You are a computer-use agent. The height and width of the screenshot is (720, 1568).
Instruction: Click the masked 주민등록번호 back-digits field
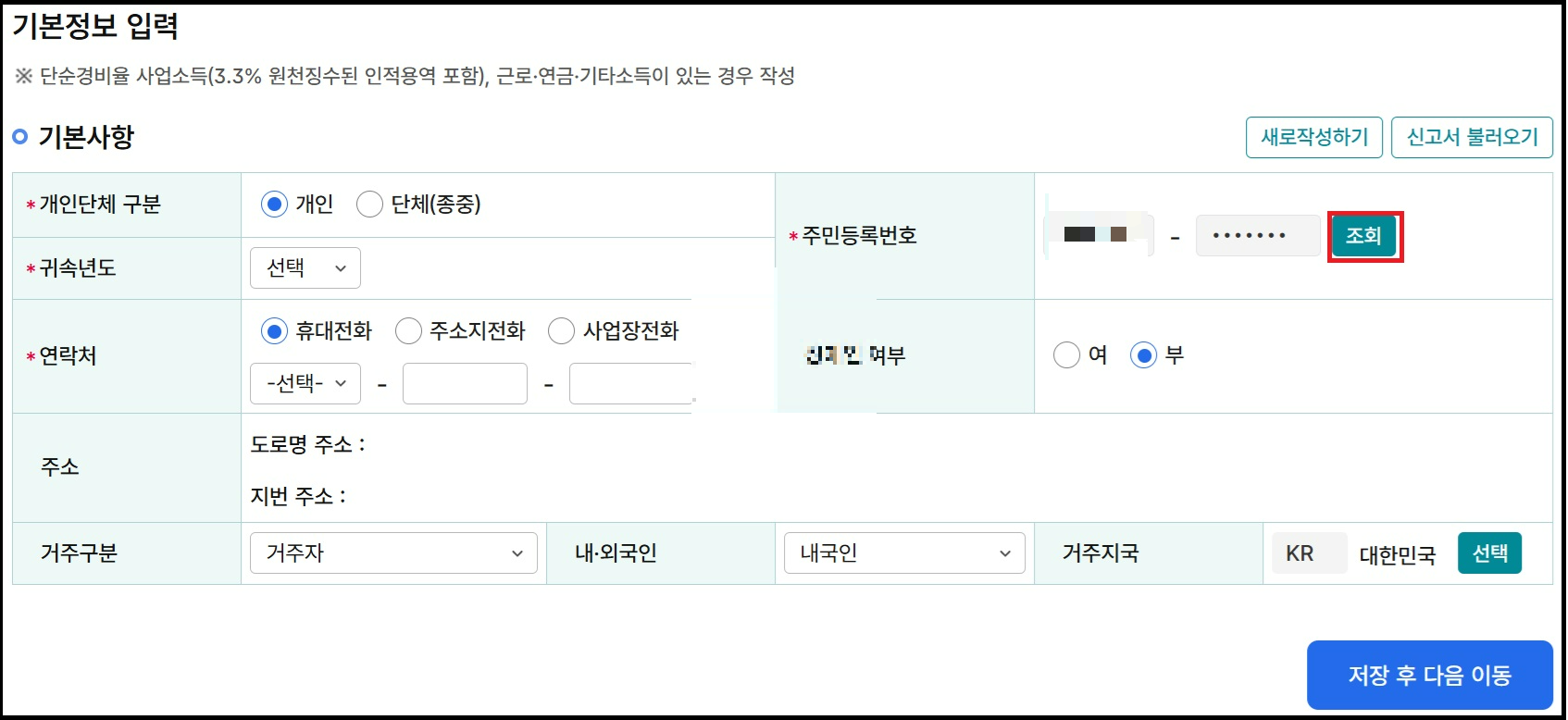[1257, 235]
